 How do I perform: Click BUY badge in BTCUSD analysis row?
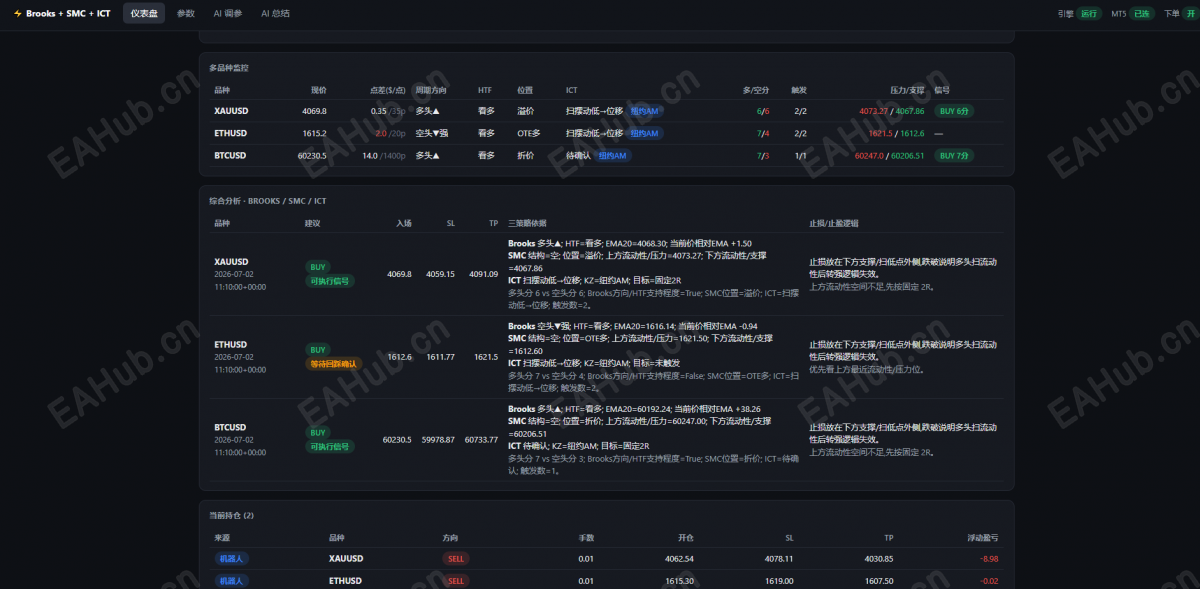318,433
